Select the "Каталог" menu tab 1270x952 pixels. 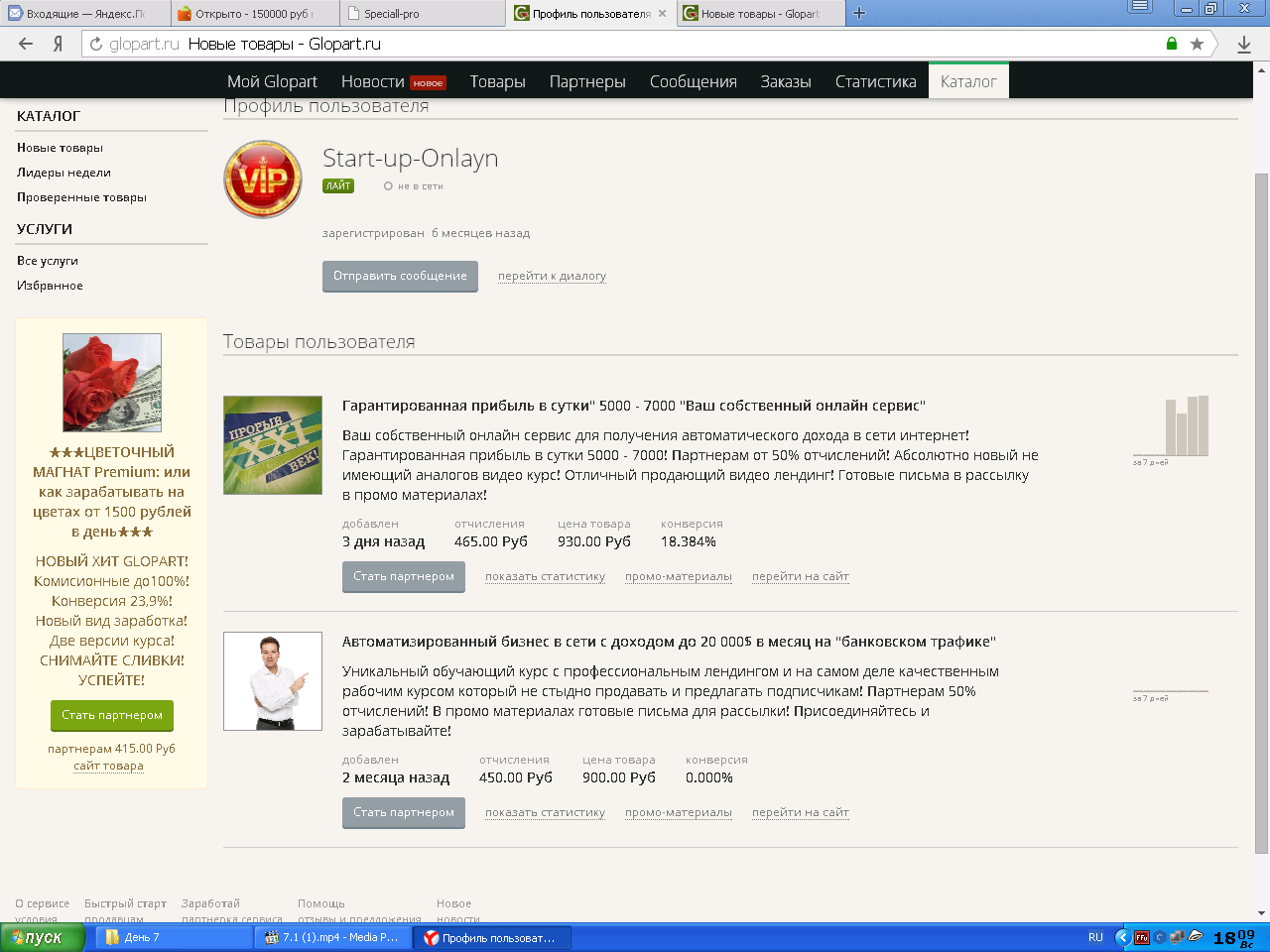pos(968,81)
